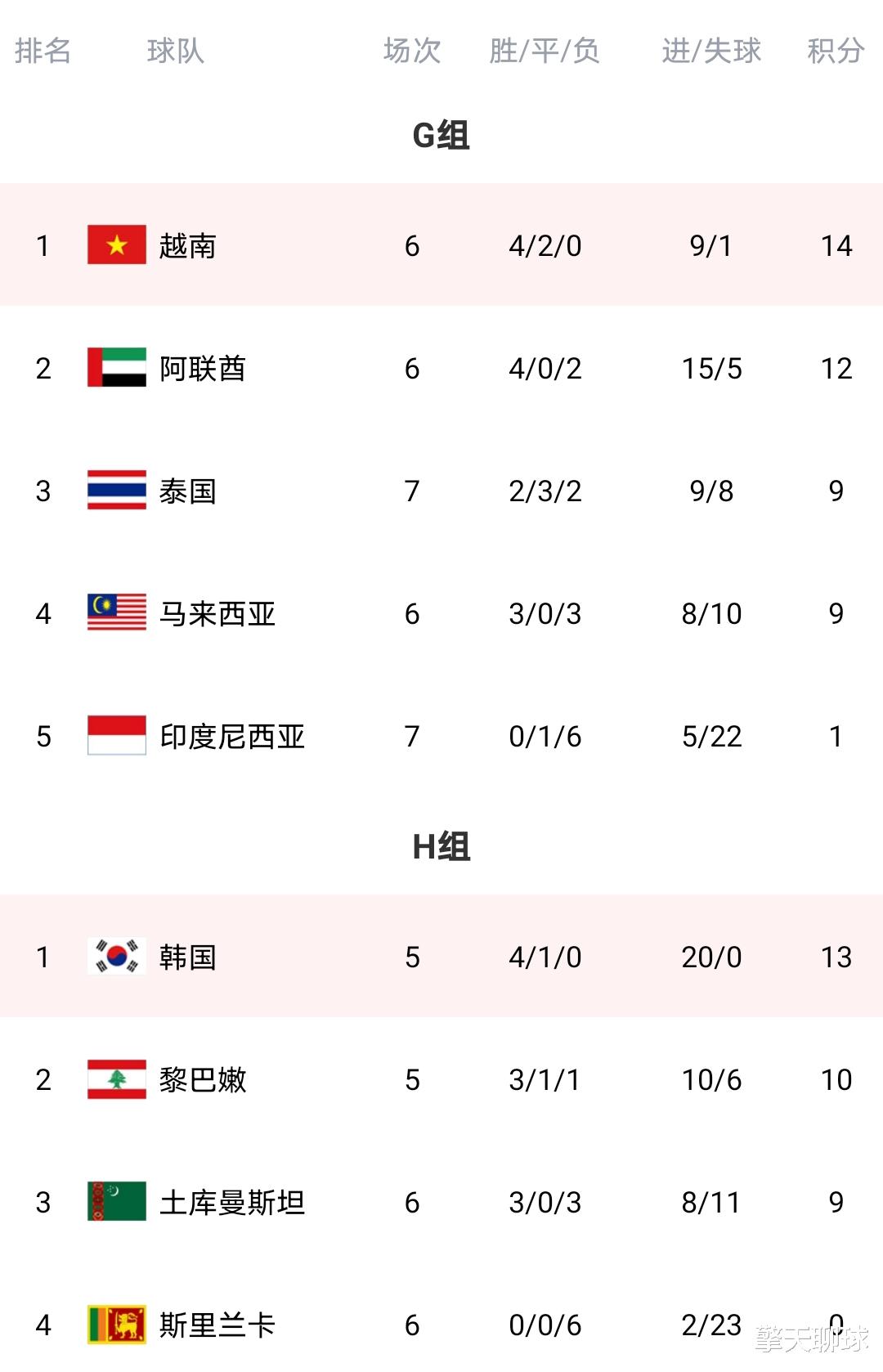Image resolution: width=883 pixels, height=1372 pixels.
Task: Click the UAE flag icon
Action: [117, 367]
